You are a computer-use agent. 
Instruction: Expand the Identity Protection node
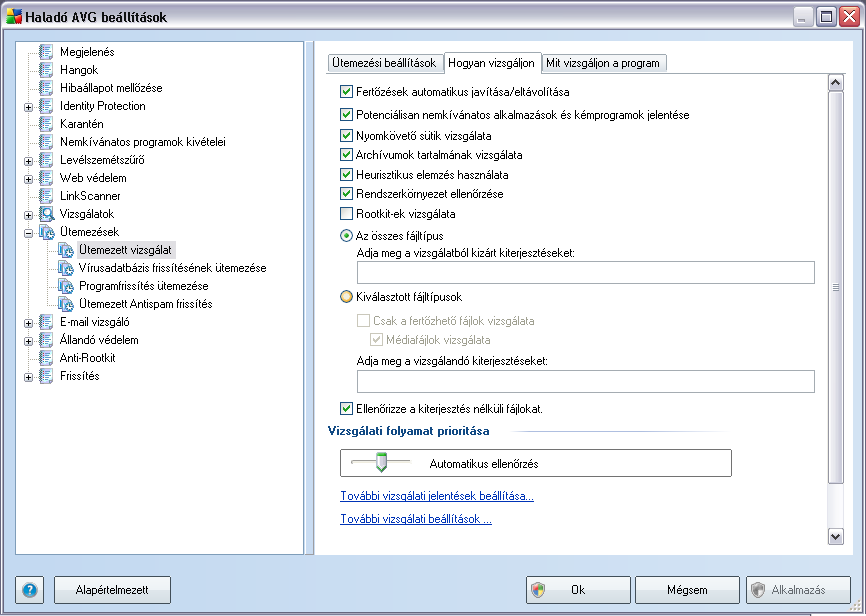tap(29, 107)
